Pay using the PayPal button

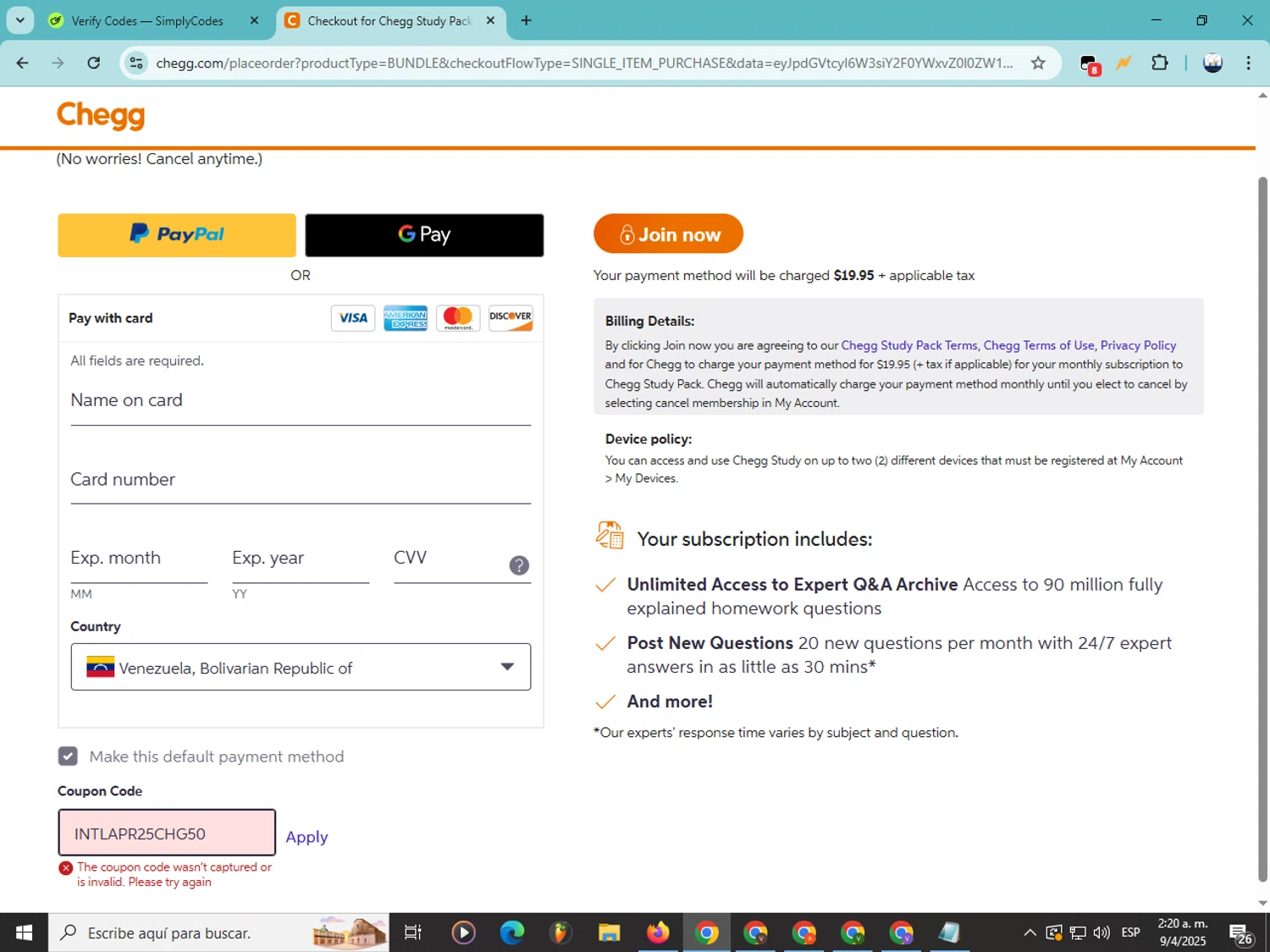click(177, 235)
